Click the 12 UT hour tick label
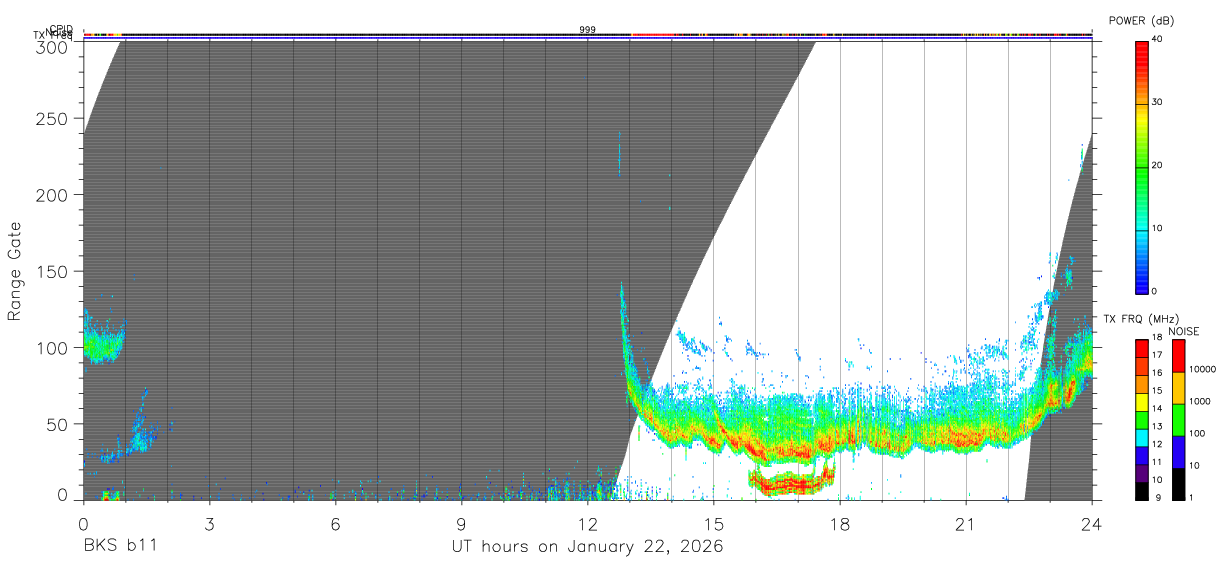The width and height of the screenshot is (1228, 567). [588, 523]
